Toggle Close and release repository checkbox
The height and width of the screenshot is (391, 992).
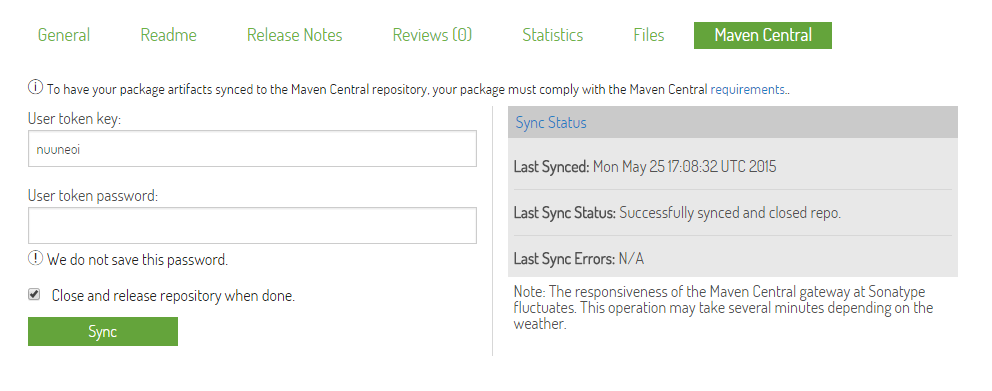point(34,294)
